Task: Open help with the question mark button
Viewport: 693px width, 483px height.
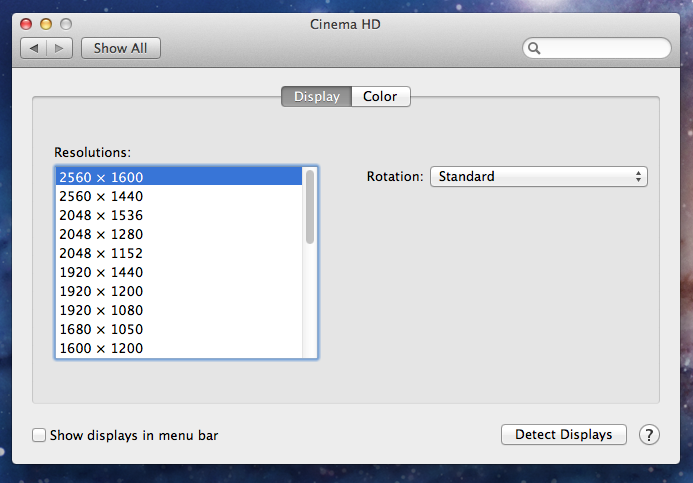Action: (x=649, y=435)
